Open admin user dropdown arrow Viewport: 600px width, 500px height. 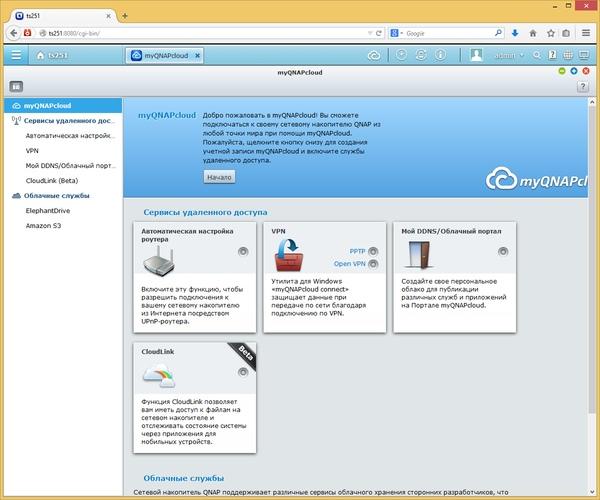521,55
